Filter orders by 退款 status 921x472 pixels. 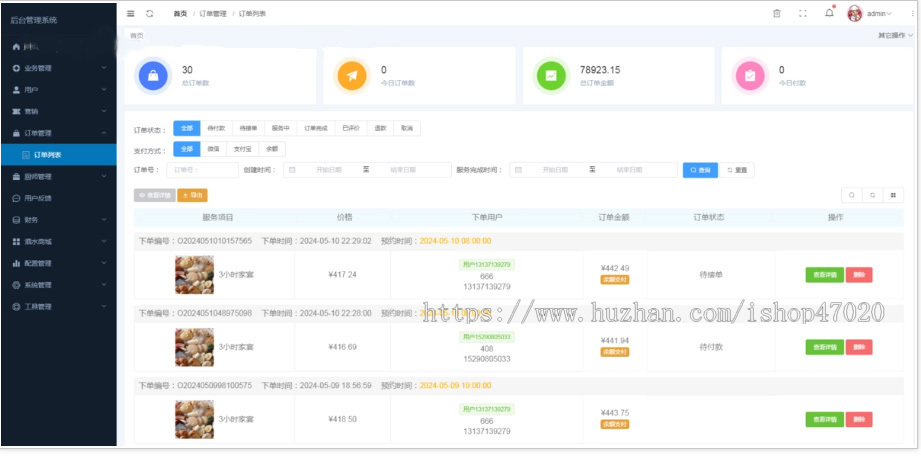click(x=381, y=129)
